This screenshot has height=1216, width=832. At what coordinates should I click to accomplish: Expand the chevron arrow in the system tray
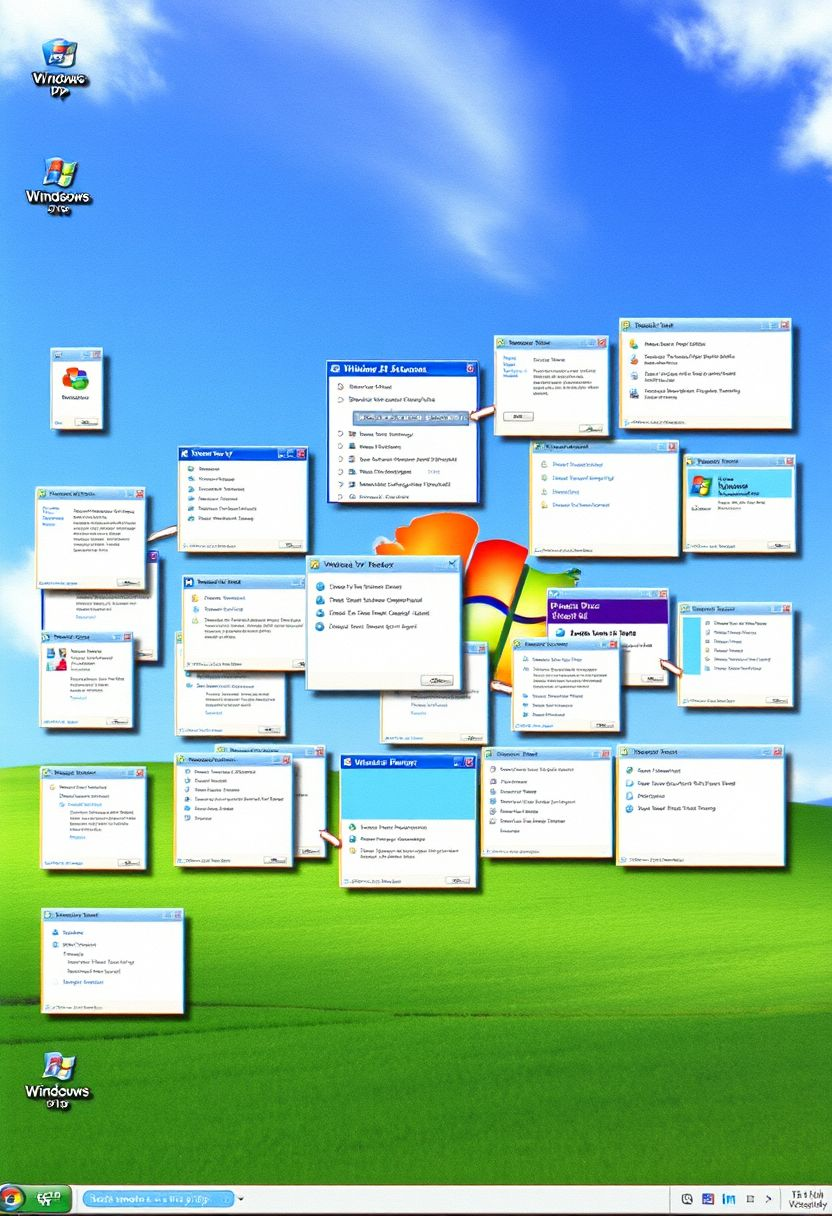click(x=769, y=1198)
